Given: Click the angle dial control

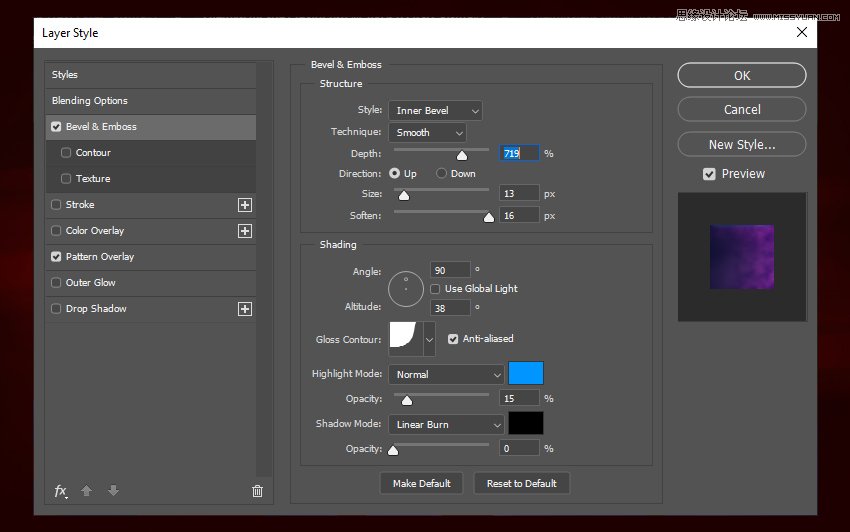Looking at the screenshot, I should [x=406, y=288].
